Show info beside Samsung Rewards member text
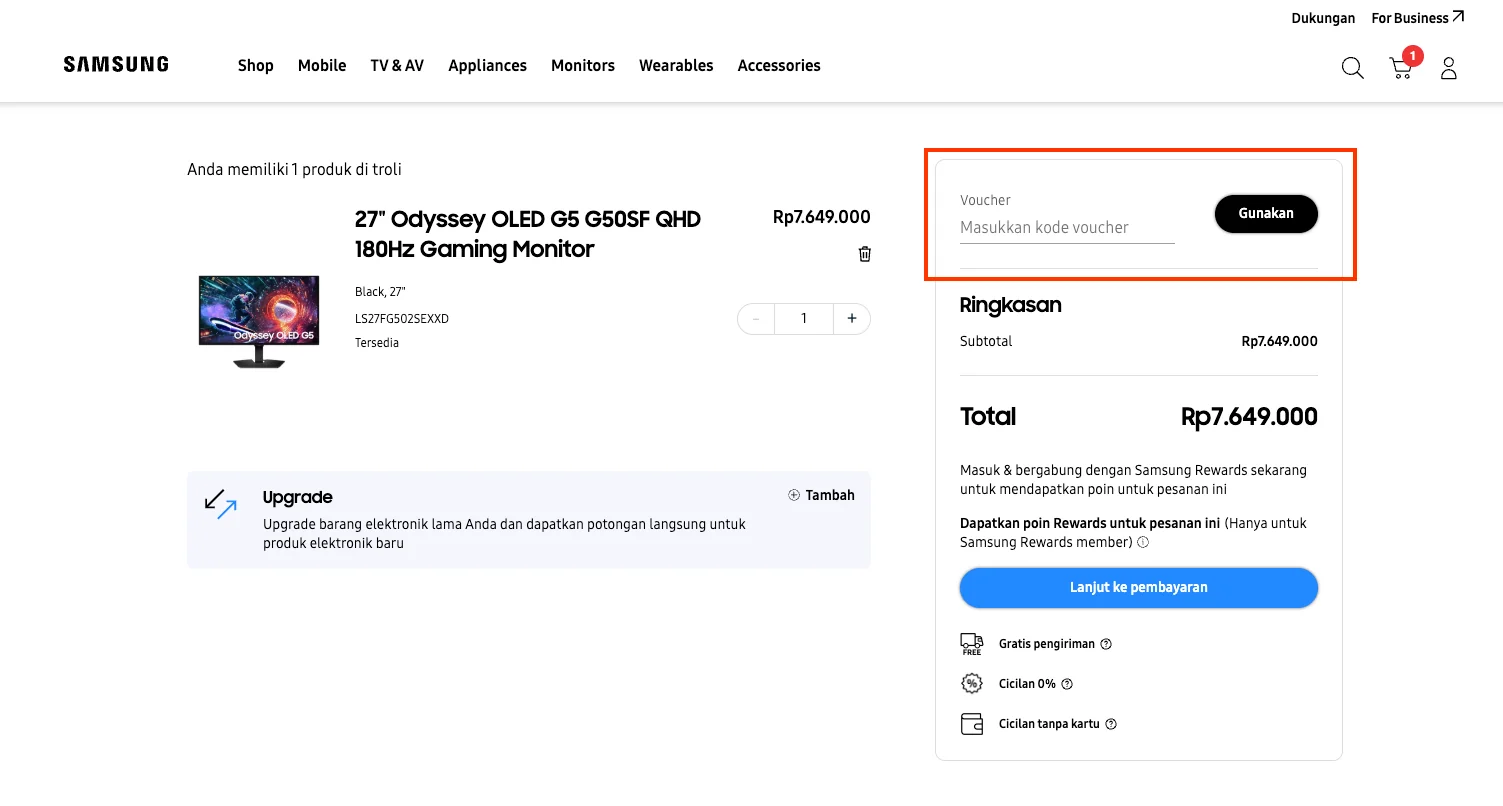 click(1143, 542)
